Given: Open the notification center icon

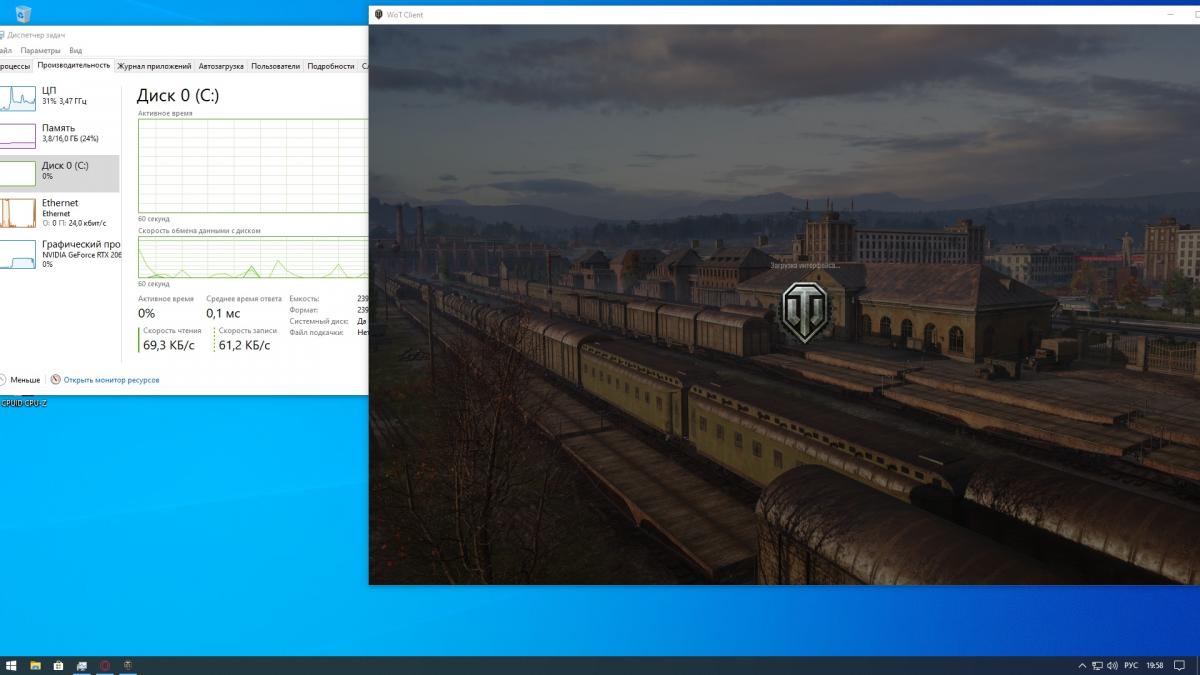Looking at the screenshot, I should pos(1180,665).
